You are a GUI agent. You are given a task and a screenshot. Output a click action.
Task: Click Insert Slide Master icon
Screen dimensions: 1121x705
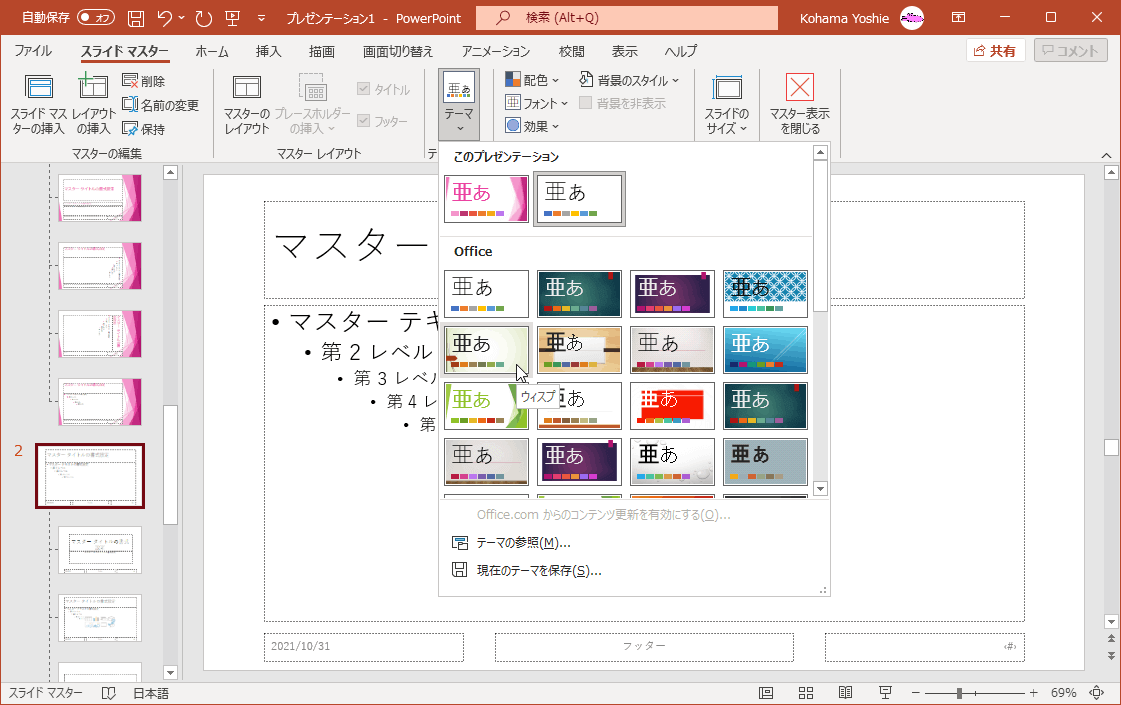pos(39,87)
